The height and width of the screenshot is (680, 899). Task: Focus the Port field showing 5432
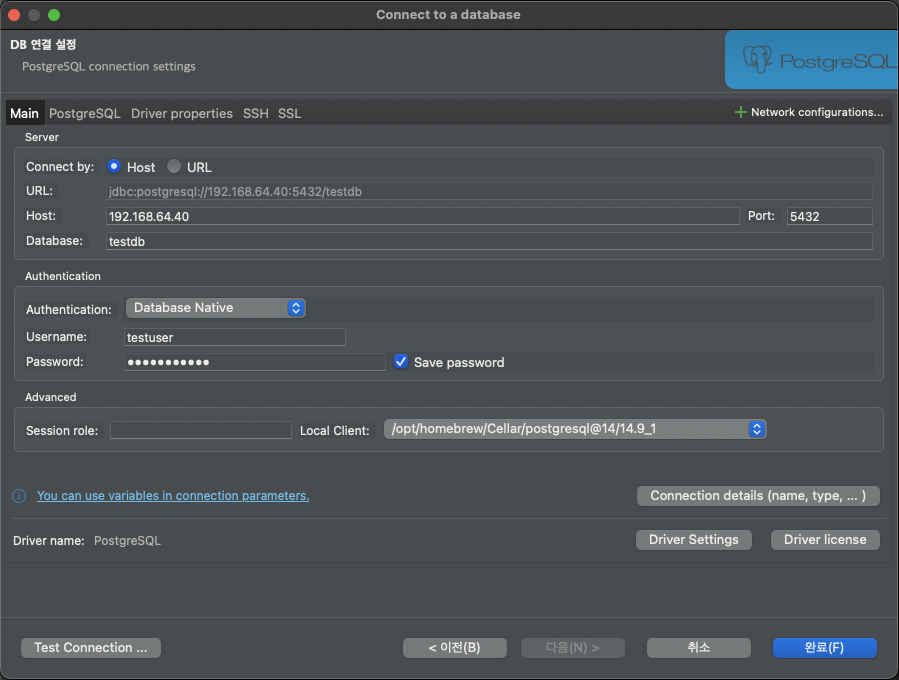point(830,216)
